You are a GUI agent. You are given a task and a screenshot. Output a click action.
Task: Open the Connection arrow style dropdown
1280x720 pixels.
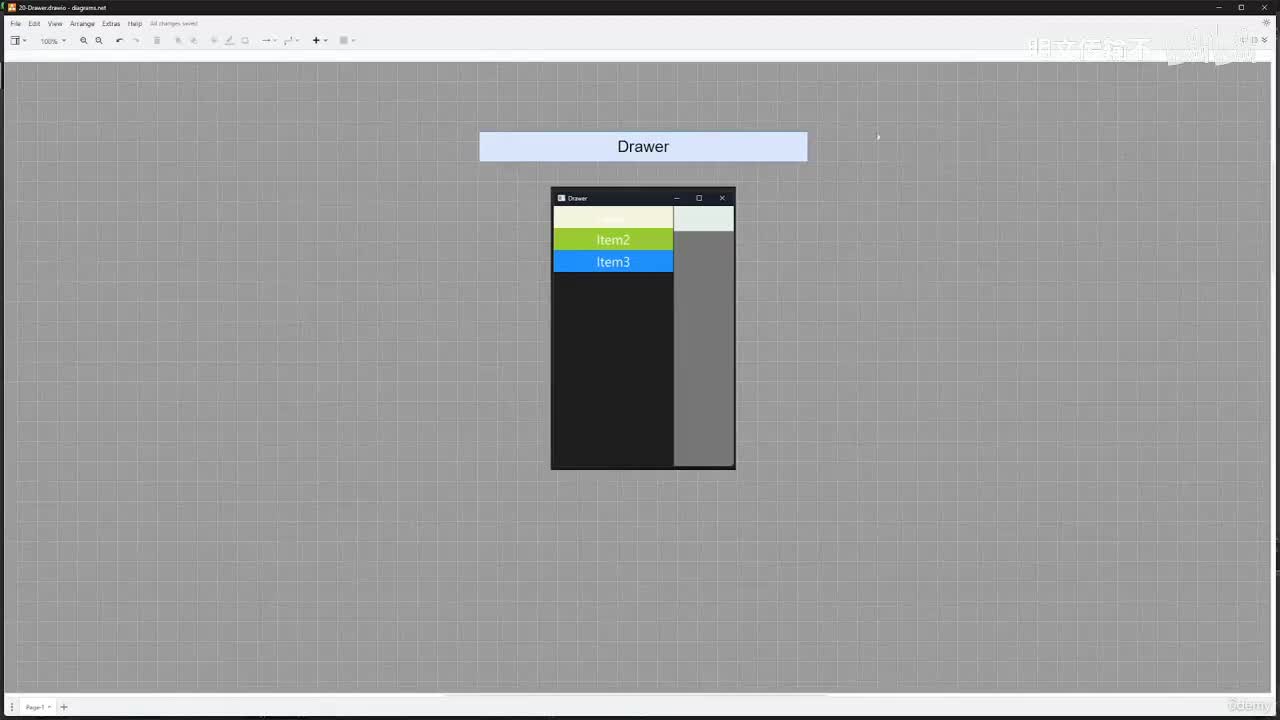click(x=268, y=41)
